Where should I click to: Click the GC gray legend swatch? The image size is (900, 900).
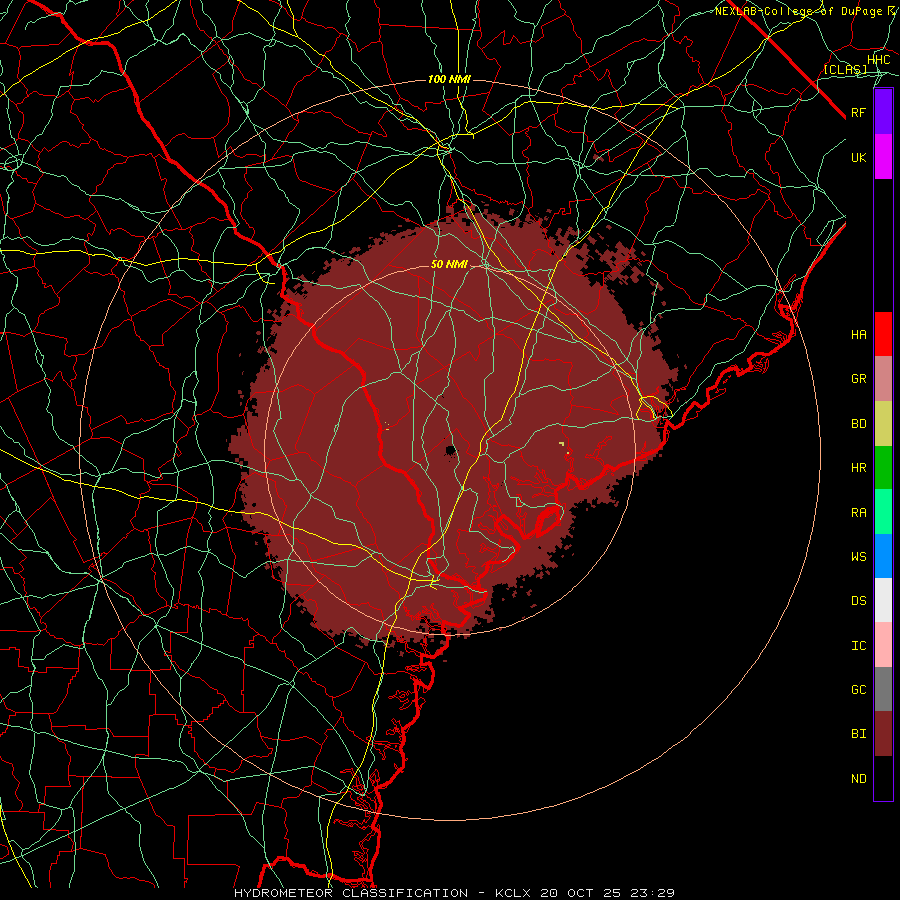[883, 689]
